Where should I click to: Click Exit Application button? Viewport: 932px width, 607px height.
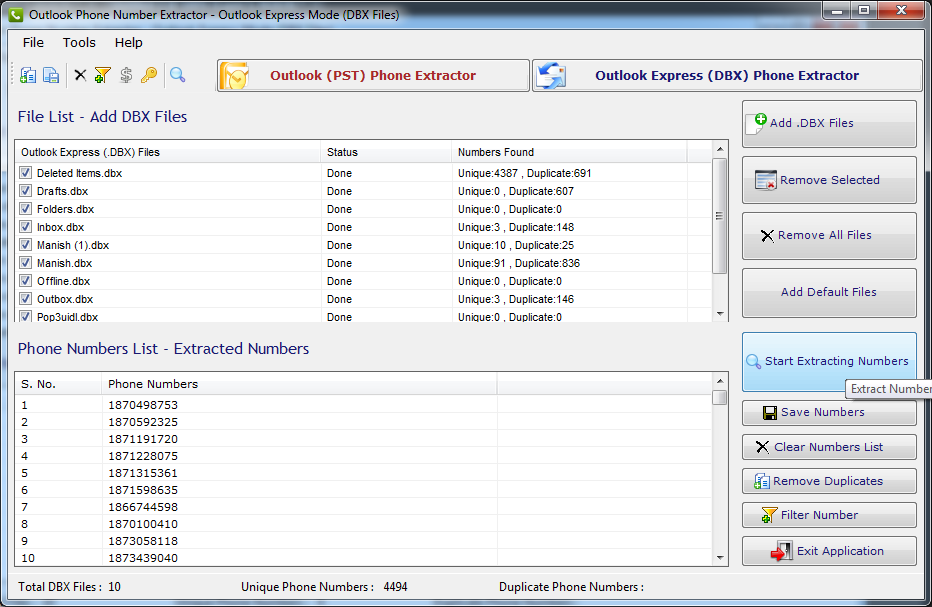[x=829, y=551]
